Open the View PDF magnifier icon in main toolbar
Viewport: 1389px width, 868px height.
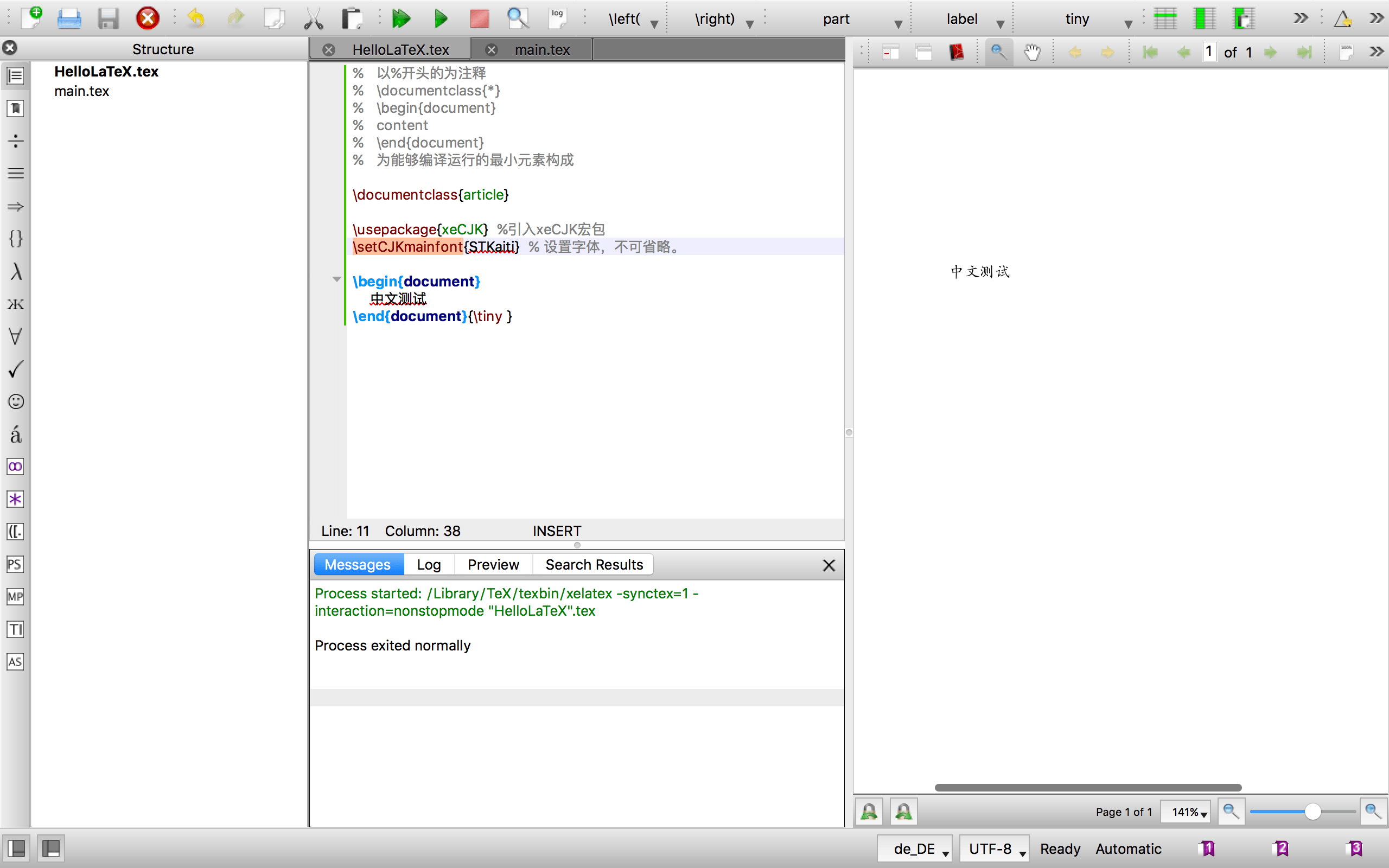point(518,18)
